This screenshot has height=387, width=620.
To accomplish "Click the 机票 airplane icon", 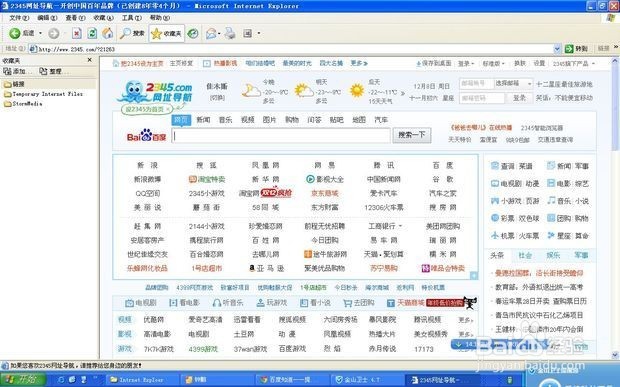I will (x=495, y=236).
